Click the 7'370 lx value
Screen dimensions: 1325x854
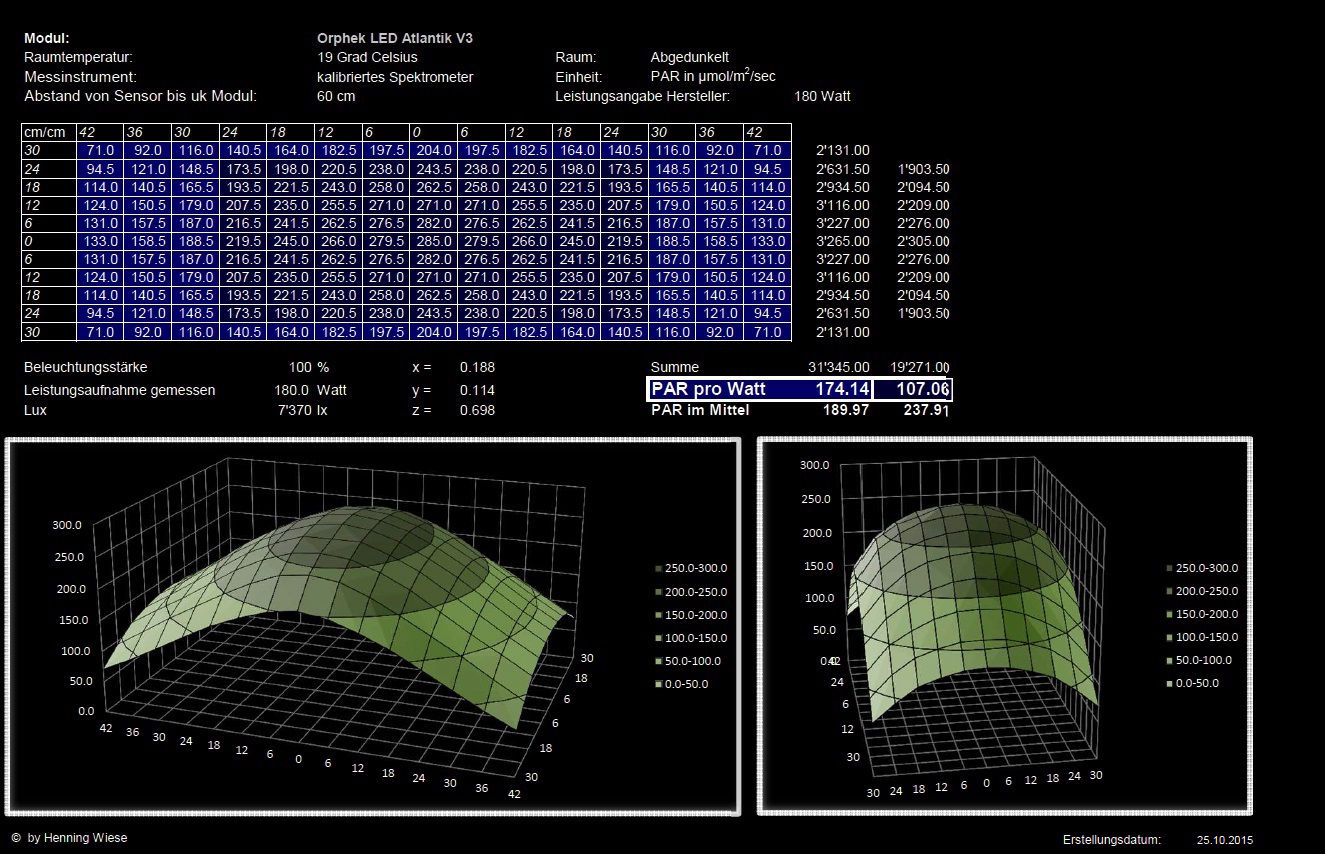pyautogui.click(x=304, y=410)
